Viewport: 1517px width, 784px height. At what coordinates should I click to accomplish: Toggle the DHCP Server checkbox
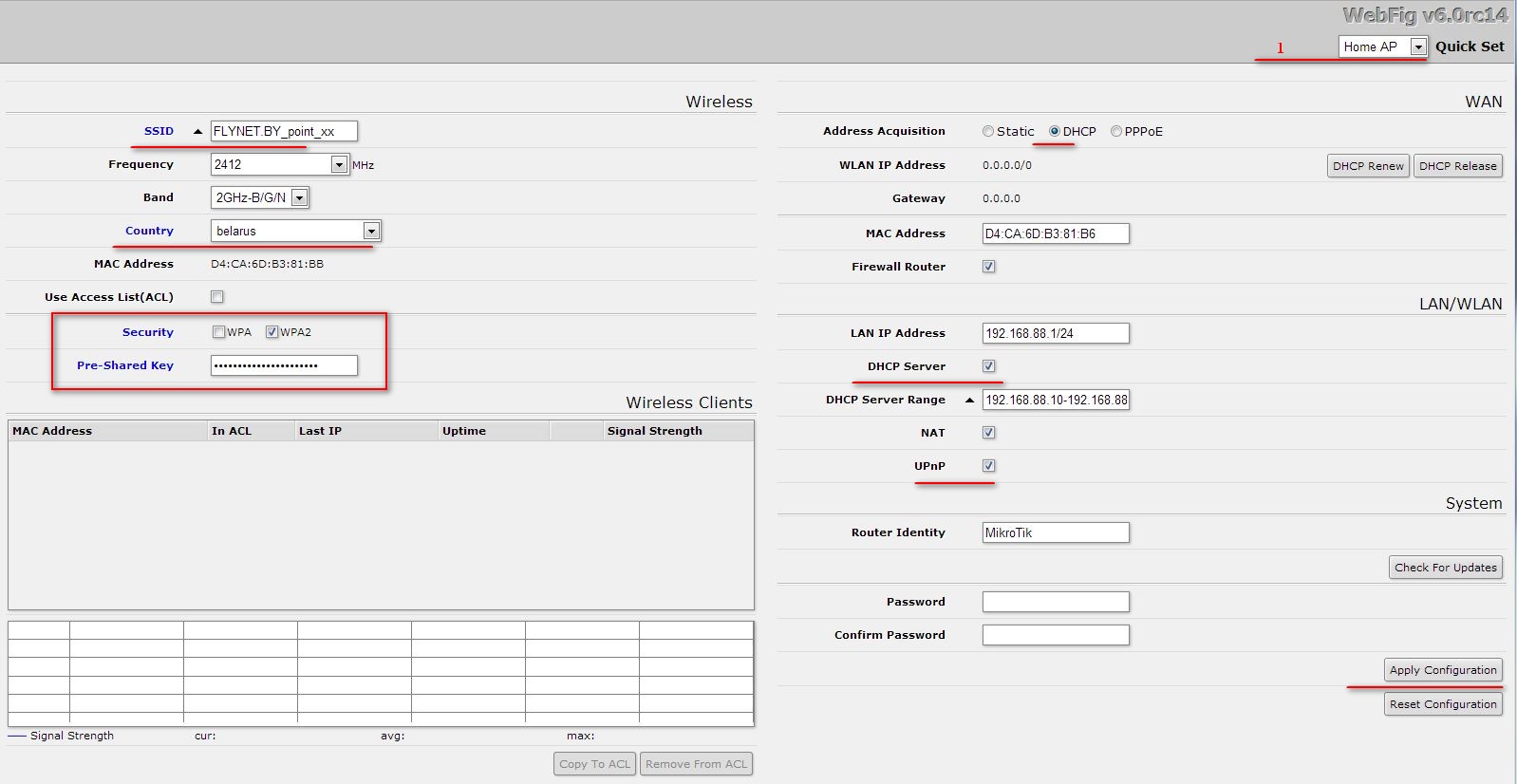point(989,366)
